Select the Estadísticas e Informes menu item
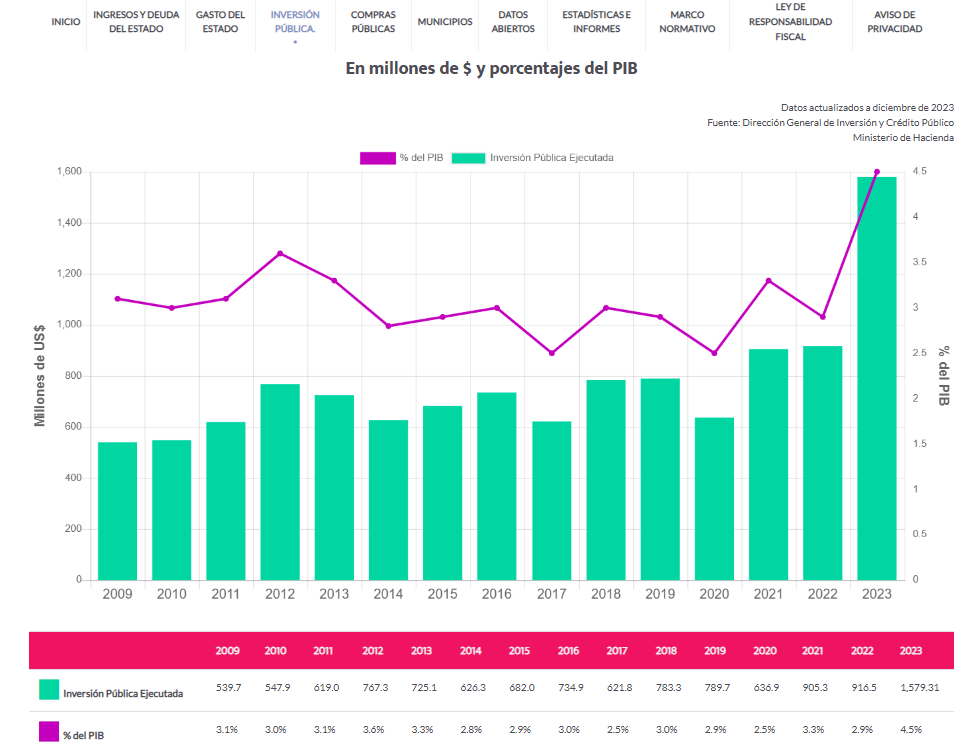The width and height of the screenshot is (979, 749). click(597, 22)
